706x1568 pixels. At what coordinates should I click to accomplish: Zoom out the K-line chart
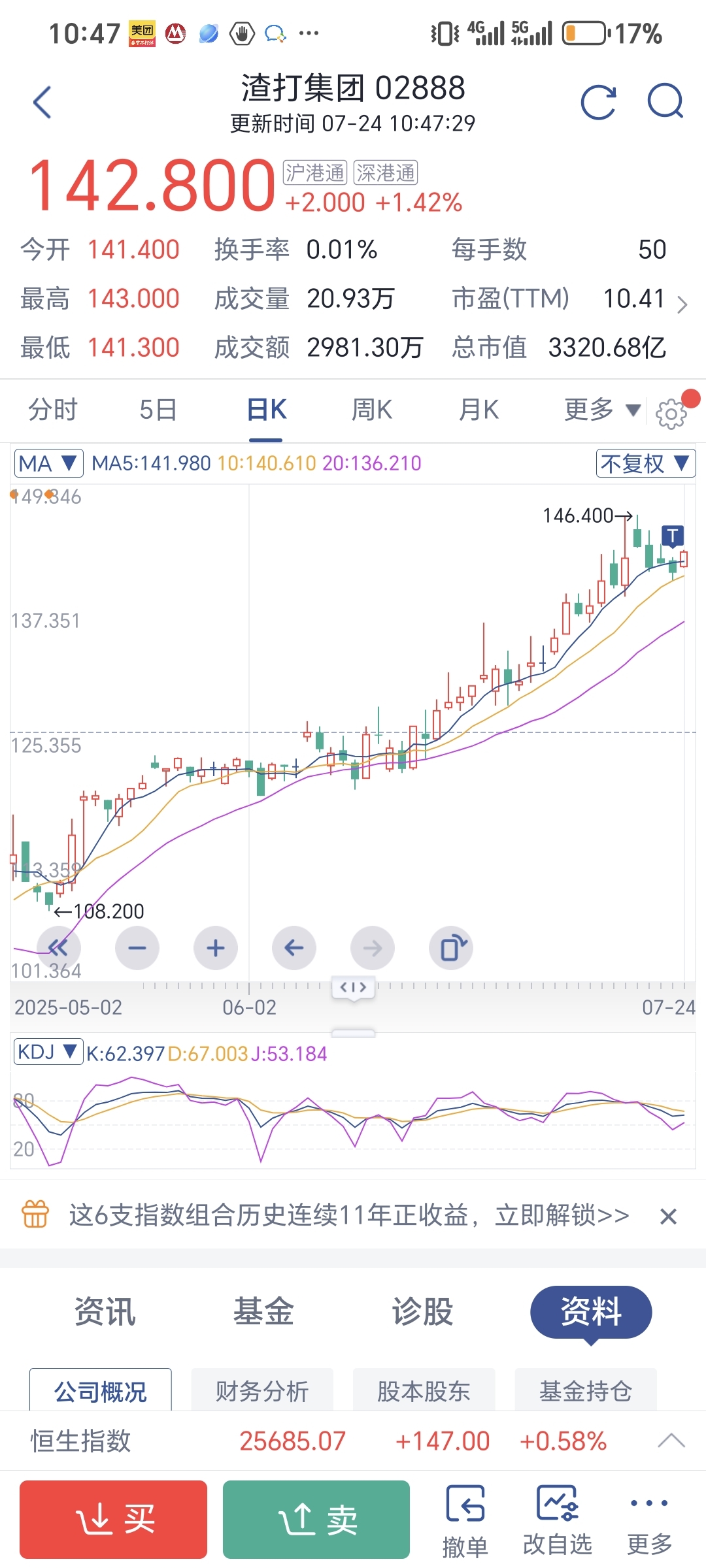point(137,948)
